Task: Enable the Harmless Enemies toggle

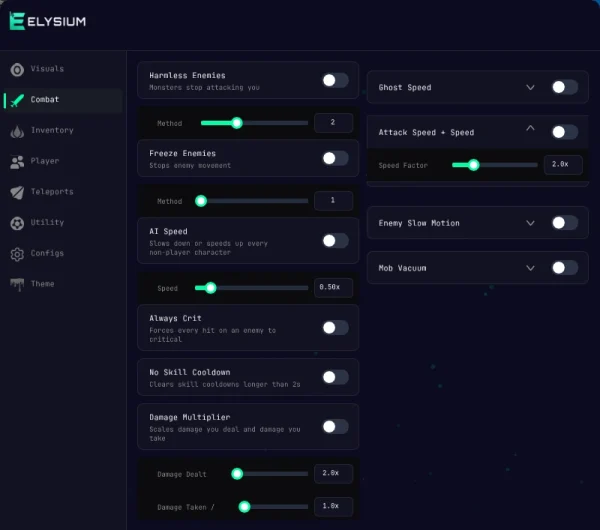Action: pos(335,80)
